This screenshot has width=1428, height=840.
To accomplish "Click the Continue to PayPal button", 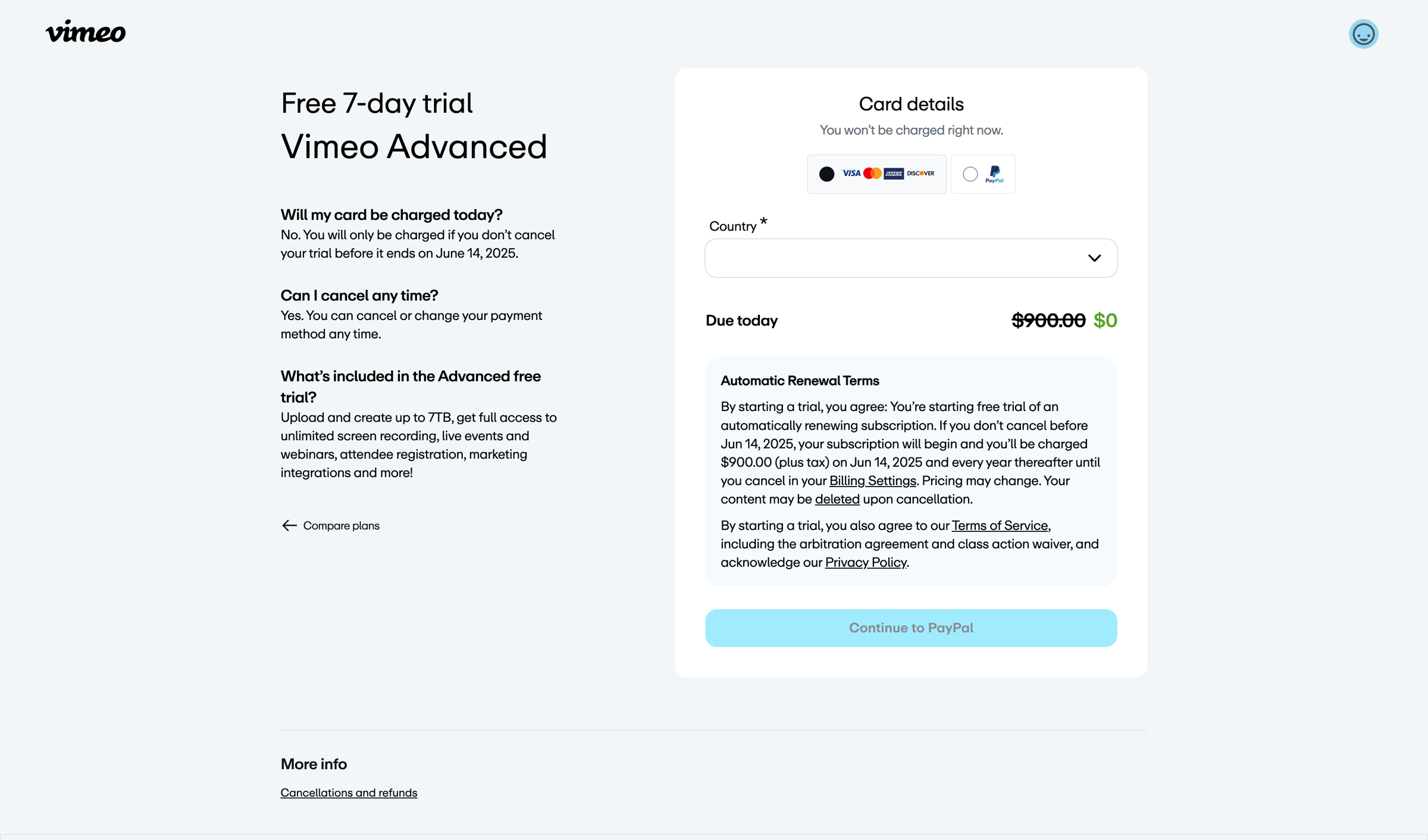I will (x=911, y=628).
